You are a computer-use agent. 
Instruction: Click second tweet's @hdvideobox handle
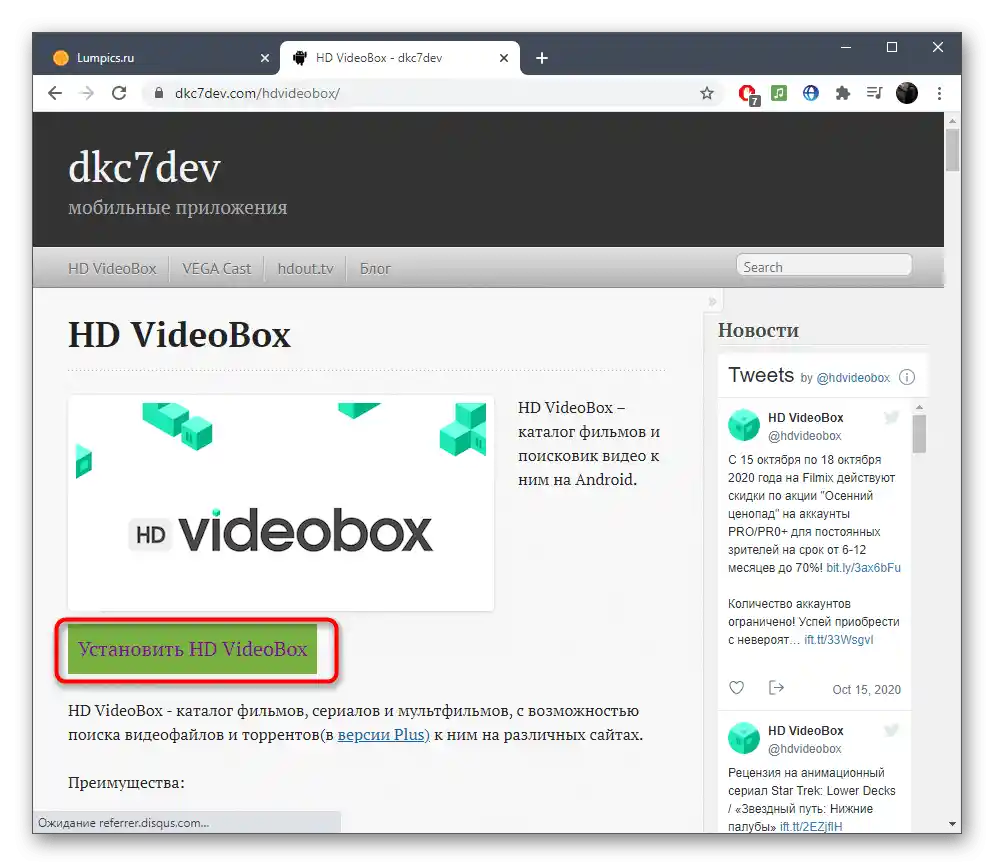[804, 749]
